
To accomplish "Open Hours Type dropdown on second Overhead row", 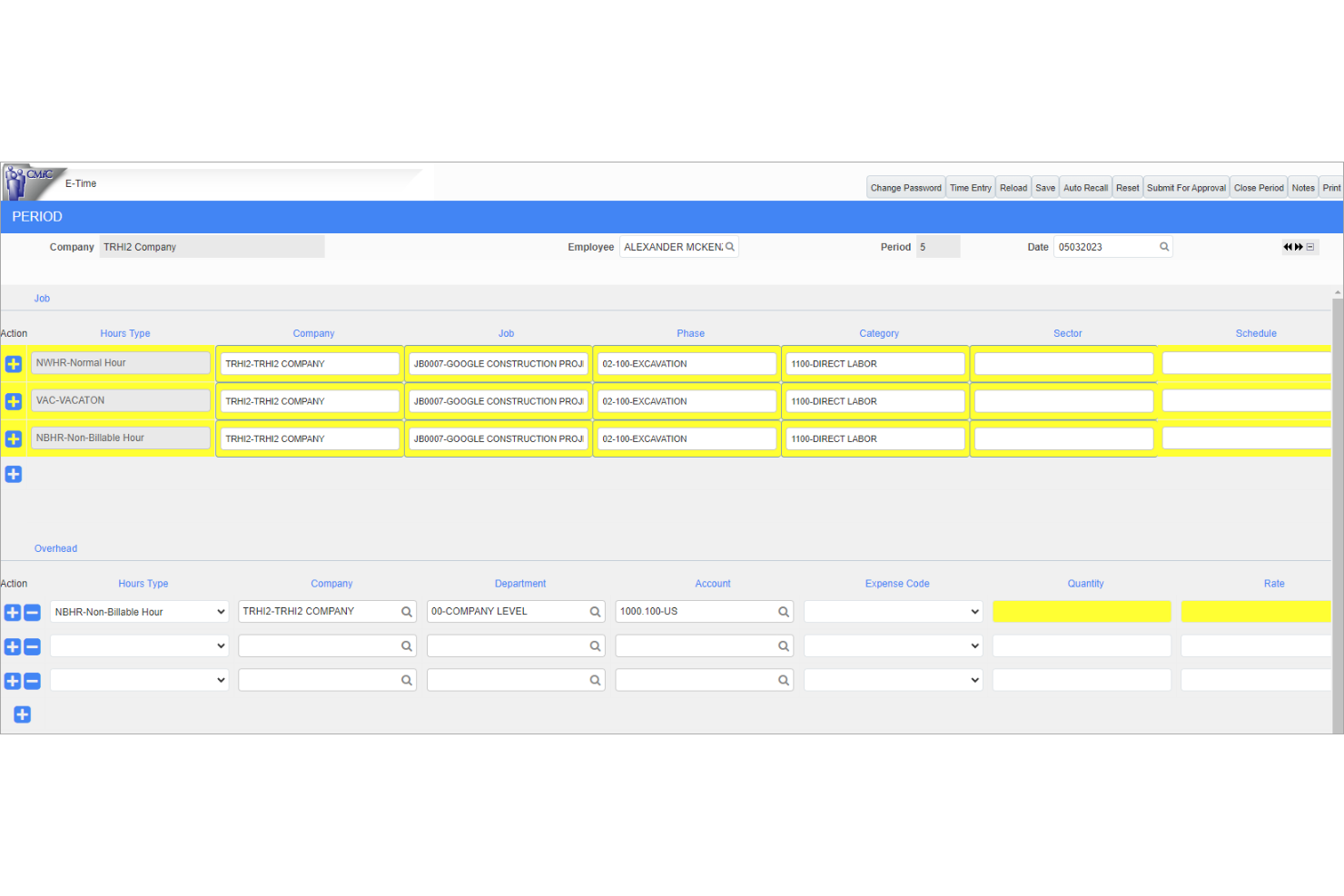I will click(x=139, y=646).
